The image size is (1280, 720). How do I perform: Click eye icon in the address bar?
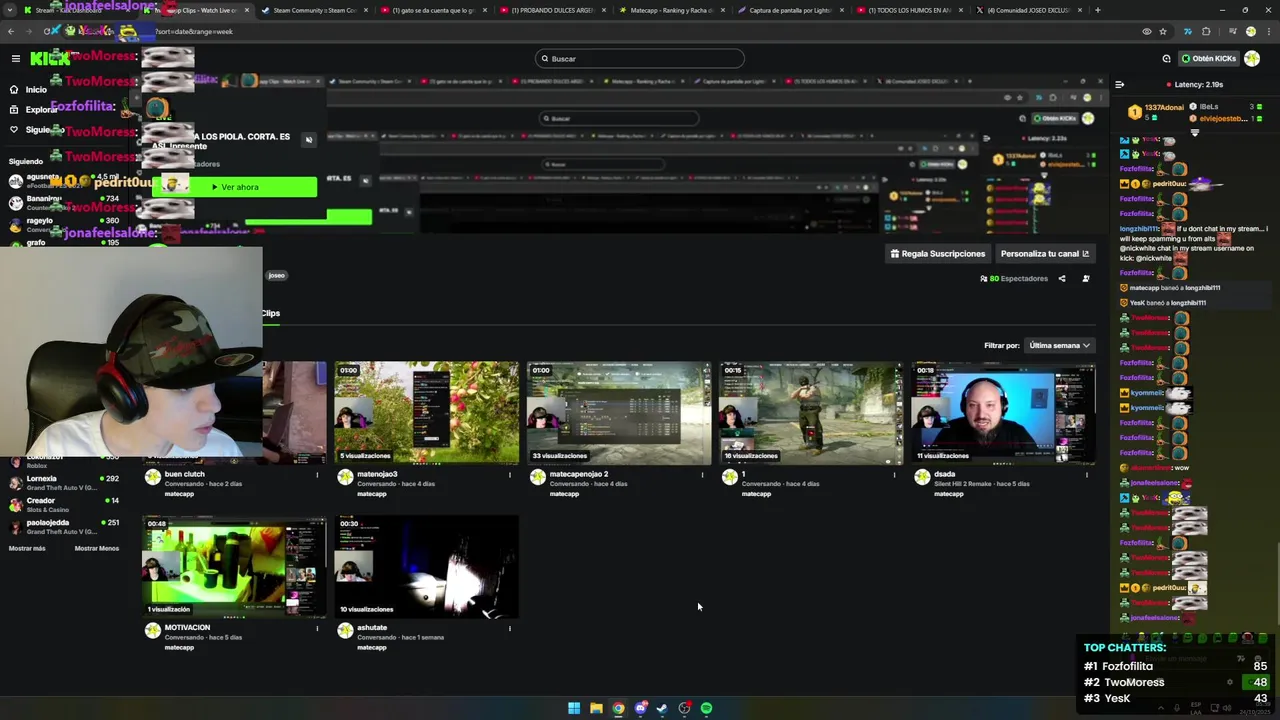[x=1147, y=32]
